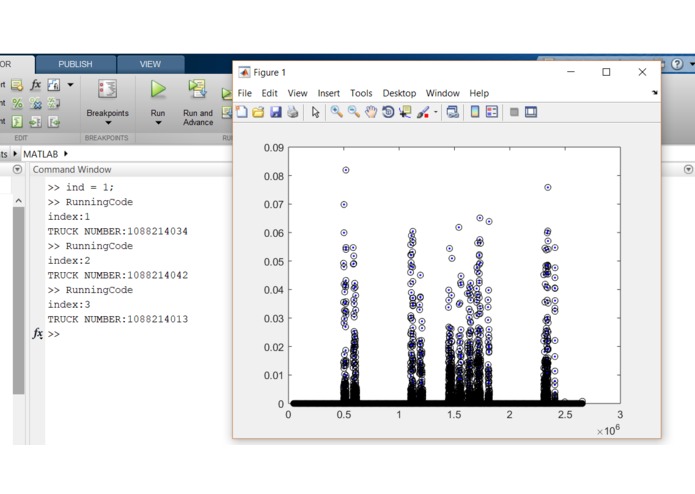Open the figure Insert menu

[328, 93]
